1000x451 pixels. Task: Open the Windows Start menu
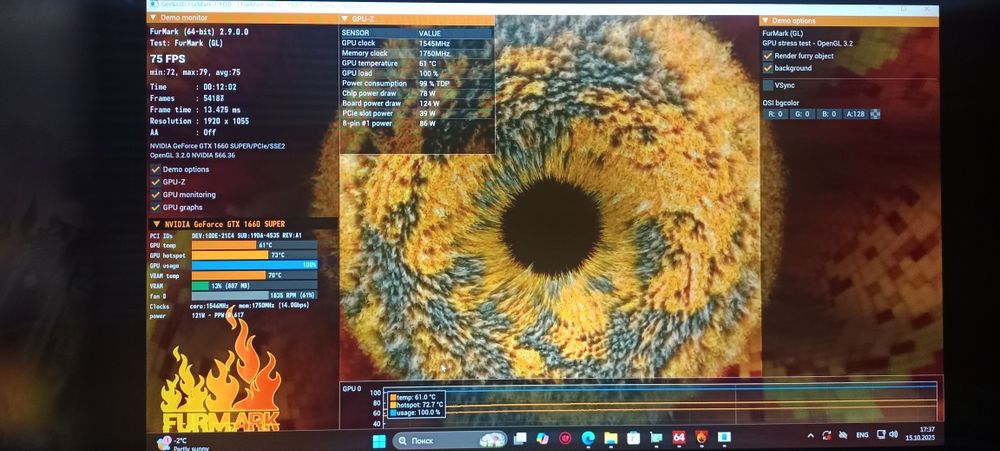click(x=379, y=441)
